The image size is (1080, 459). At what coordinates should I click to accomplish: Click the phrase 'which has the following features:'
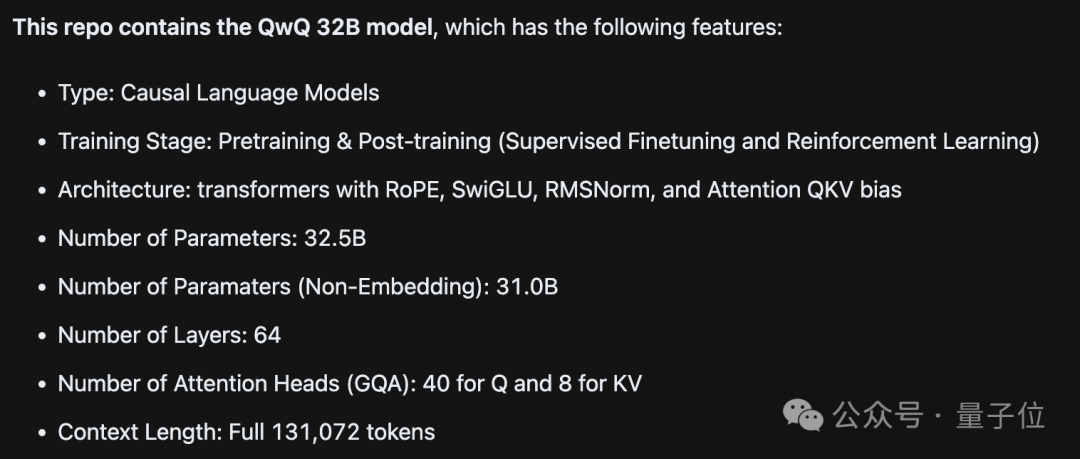(614, 28)
